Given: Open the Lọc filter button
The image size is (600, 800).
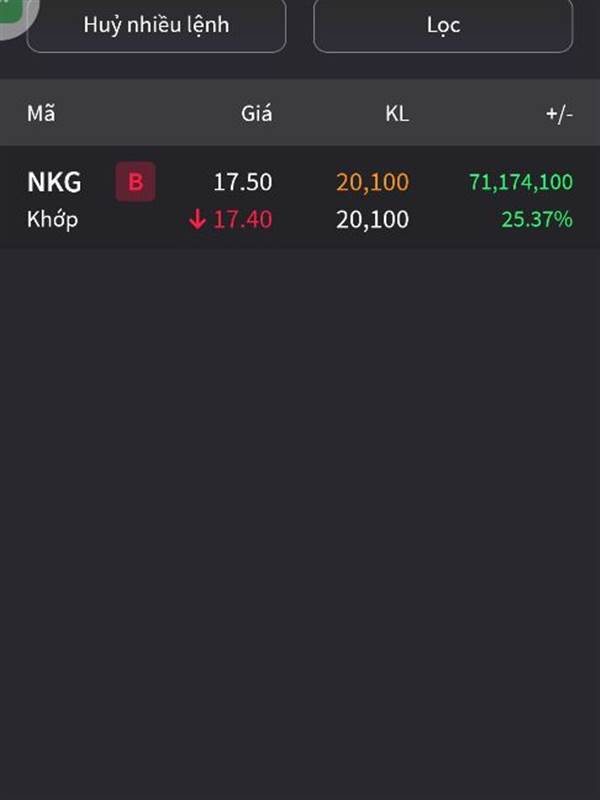Looking at the screenshot, I should pyautogui.click(x=443, y=25).
